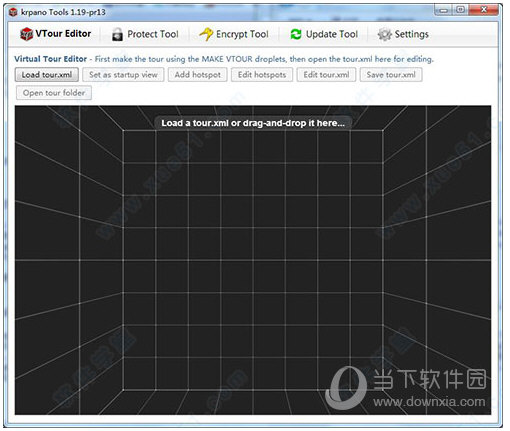Image resolution: width=510 pixels, height=431 pixels.
Task: Open the Protect Tool tab
Action: pyautogui.click(x=145, y=34)
